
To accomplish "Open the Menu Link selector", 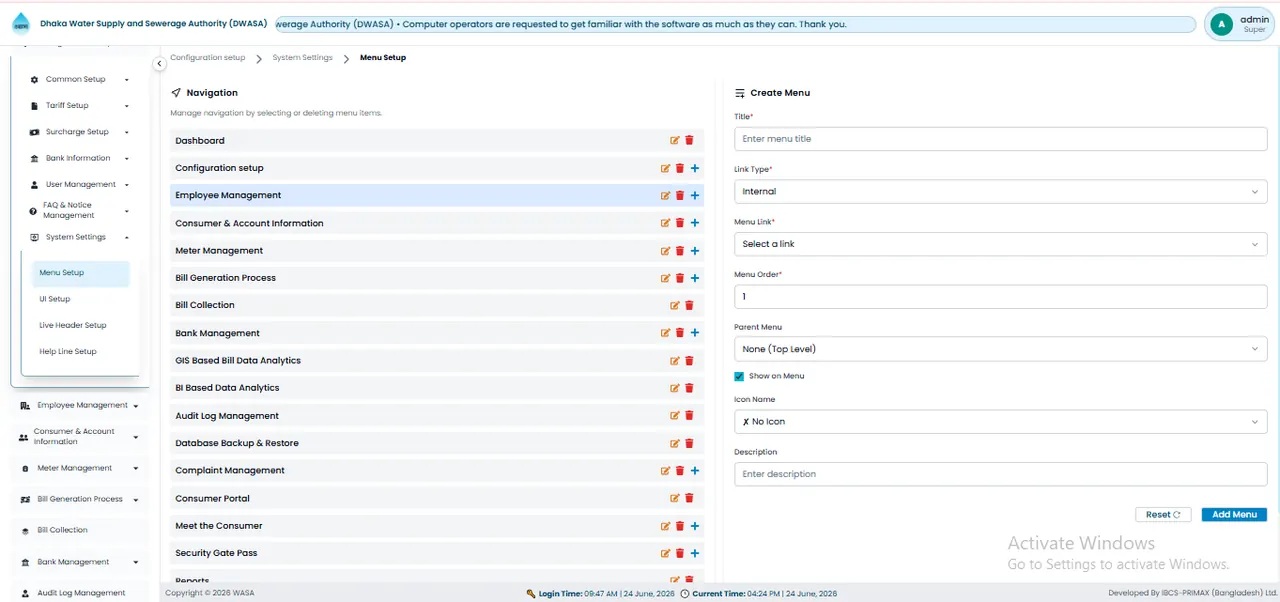I will pos(1001,244).
